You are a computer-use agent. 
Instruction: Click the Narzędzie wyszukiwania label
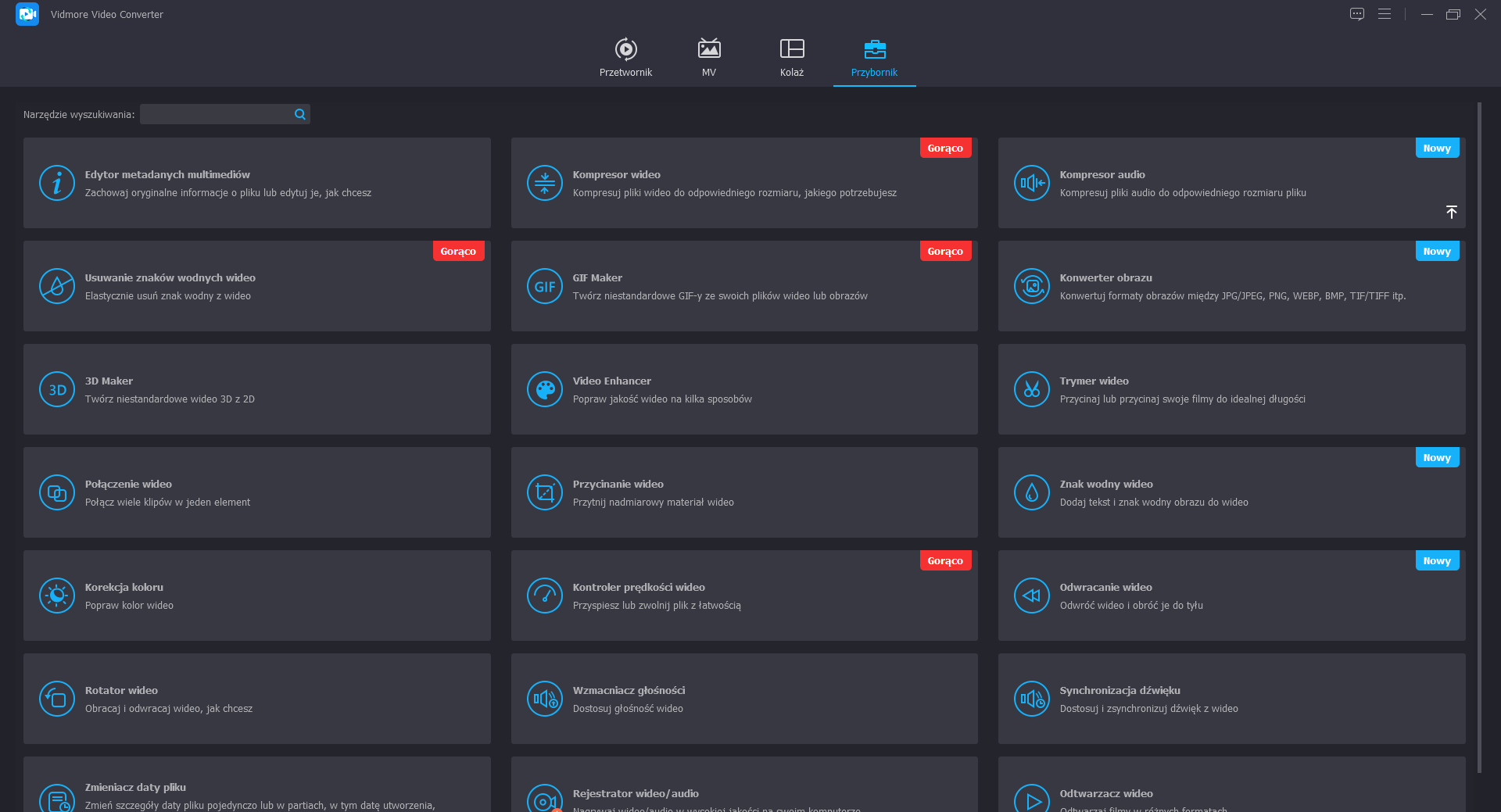(79, 115)
